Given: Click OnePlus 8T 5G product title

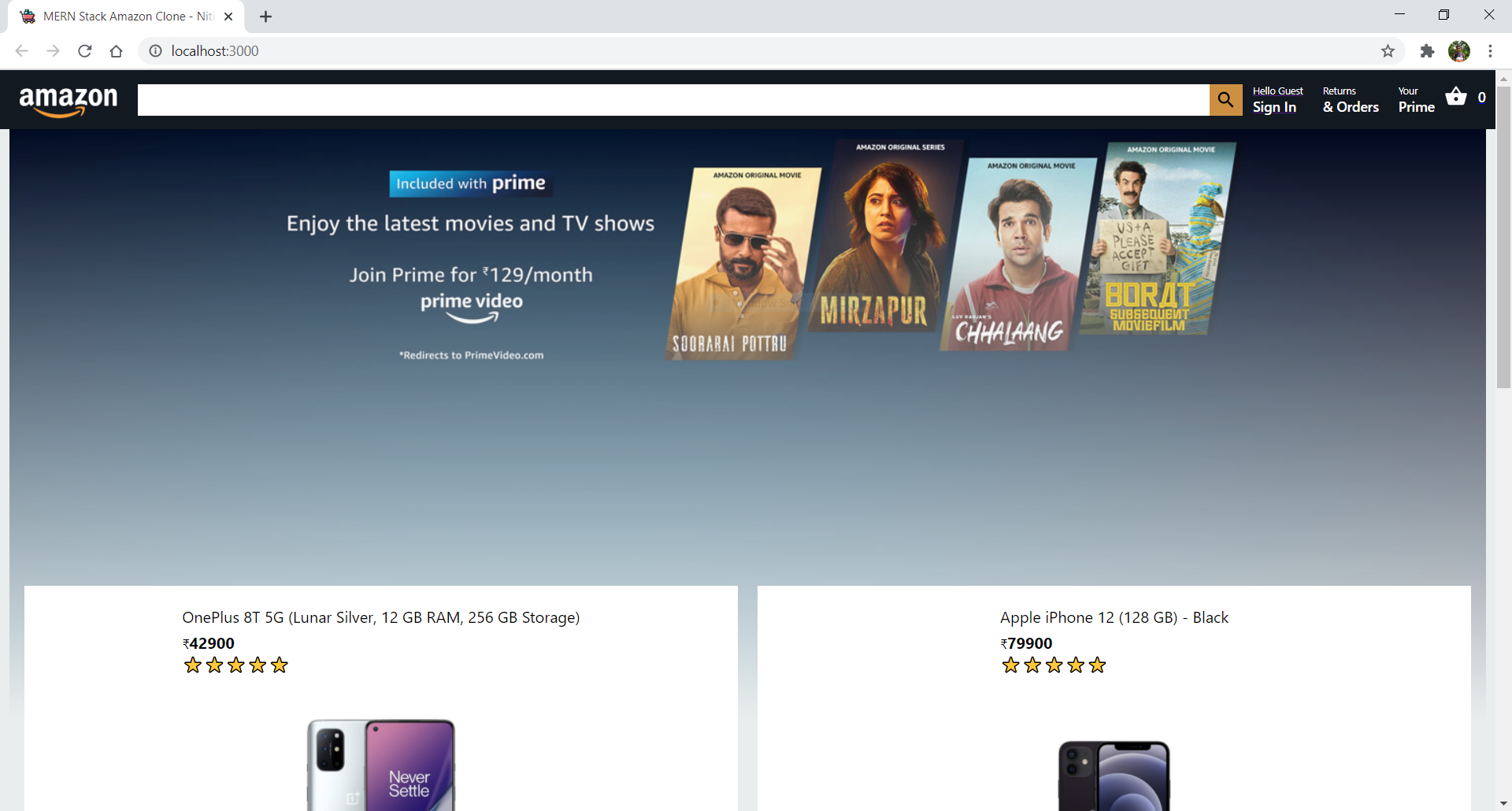Looking at the screenshot, I should [x=381, y=617].
